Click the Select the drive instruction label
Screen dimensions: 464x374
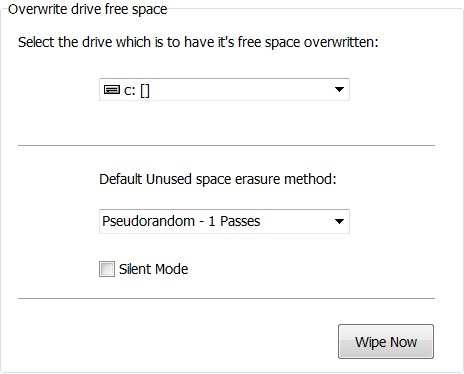[x=198, y=42]
